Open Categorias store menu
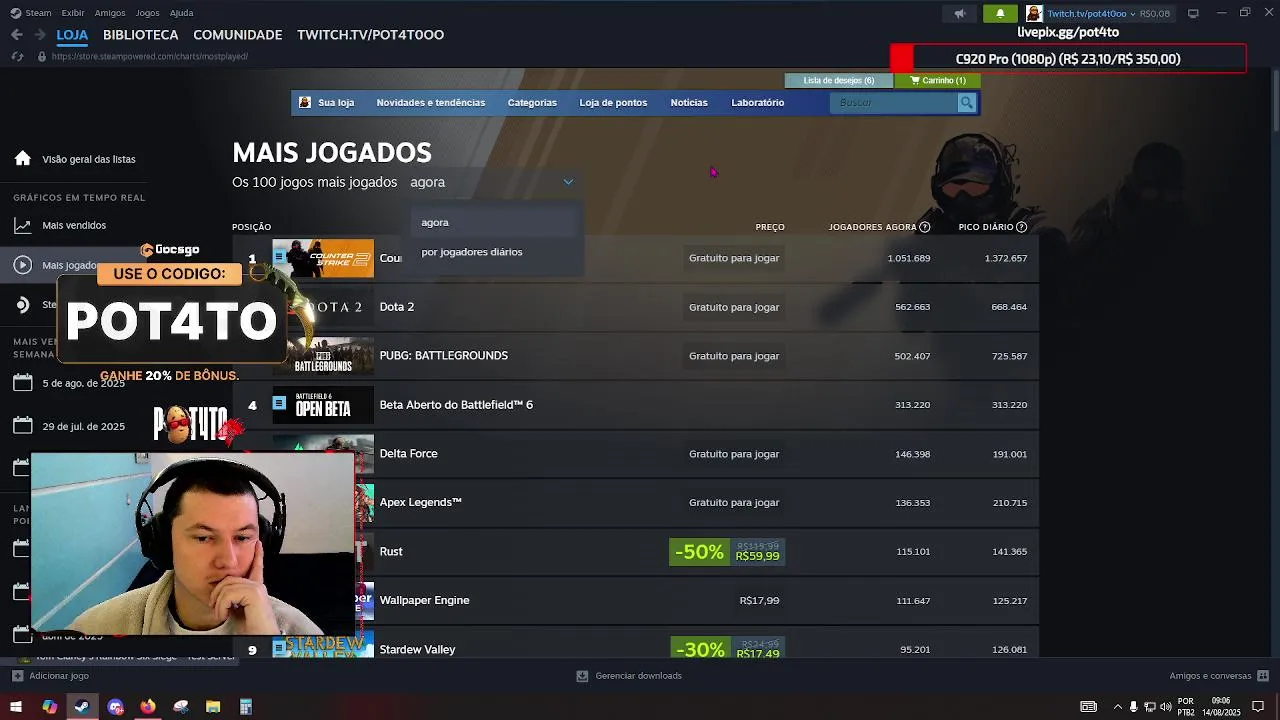The image size is (1280, 720). (532, 102)
